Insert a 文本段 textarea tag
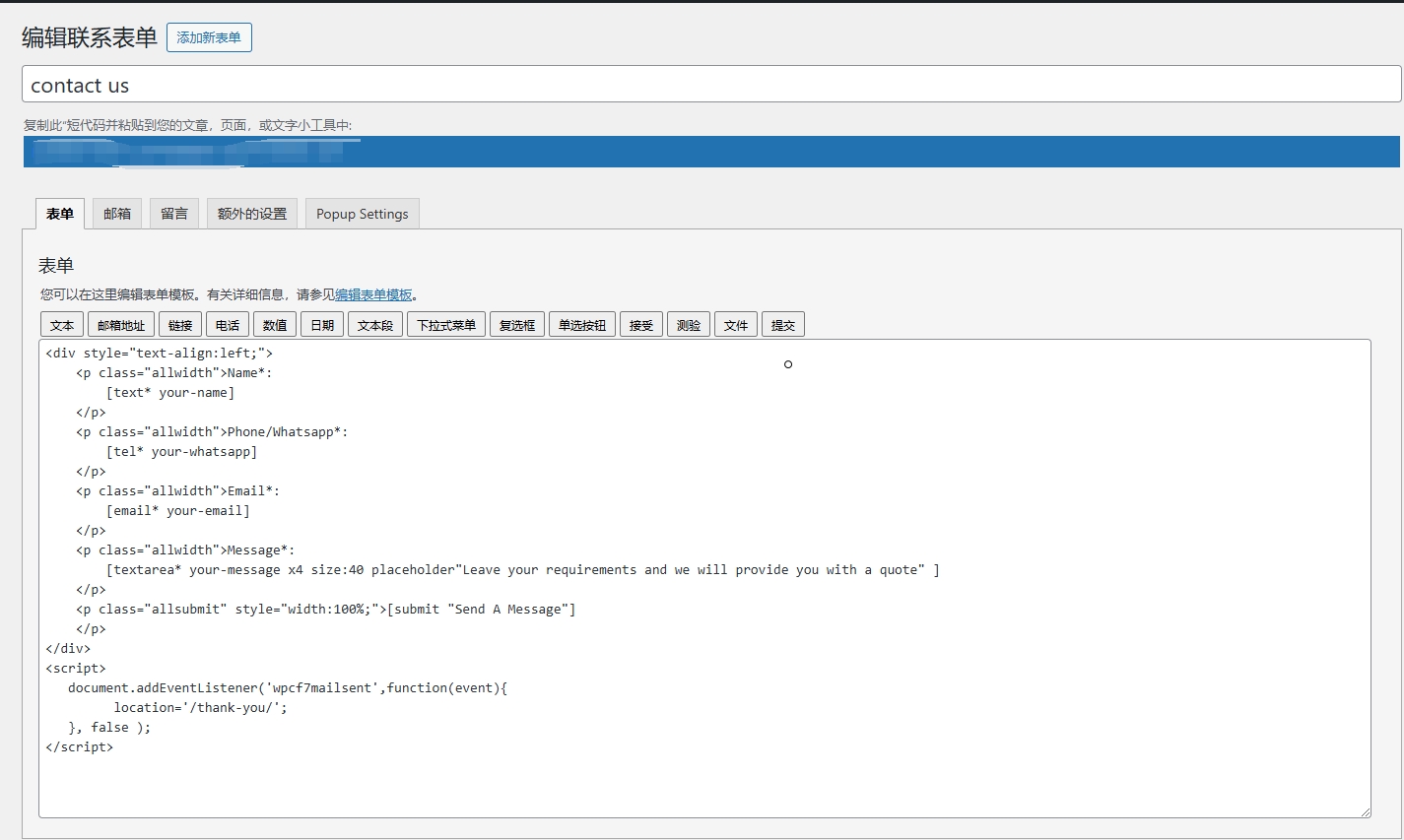 pos(375,325)
